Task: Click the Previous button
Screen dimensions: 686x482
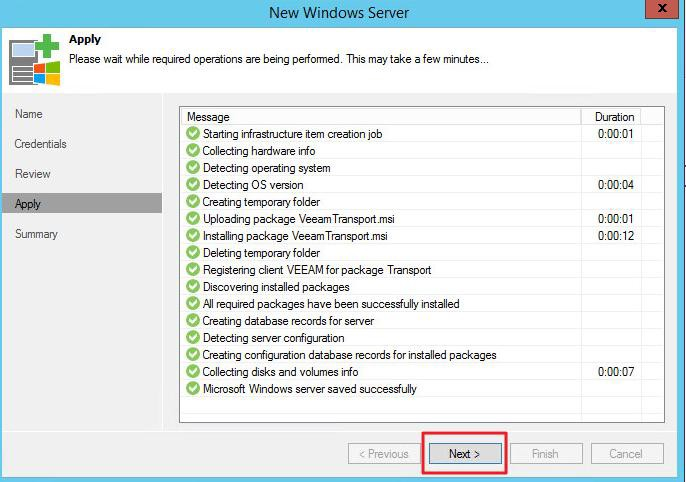Action: click(385, 454)
